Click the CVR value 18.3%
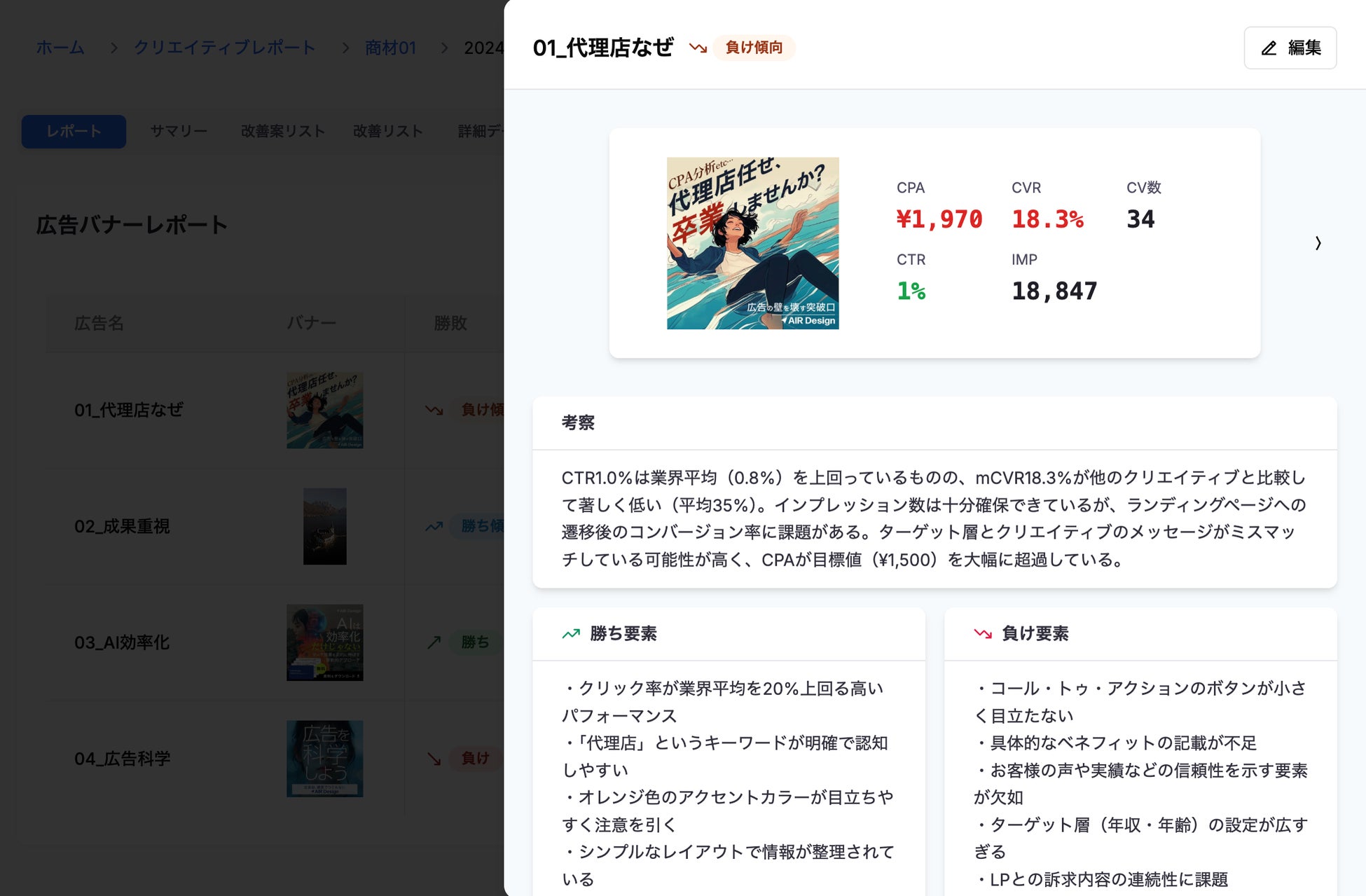Screen dimensions: 1366x896 coord(1047,219)
